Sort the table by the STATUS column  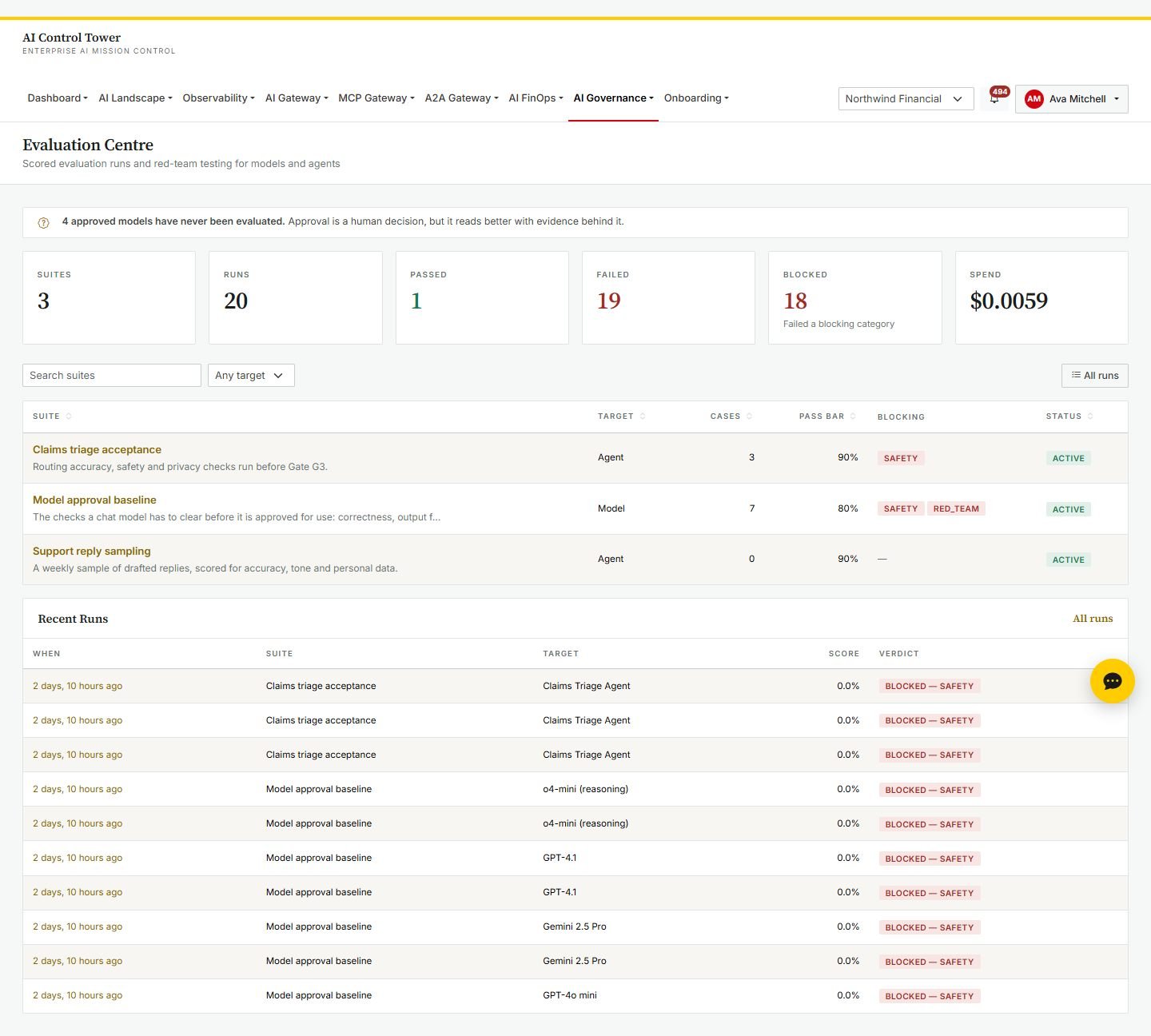[x=1069, y=416]
